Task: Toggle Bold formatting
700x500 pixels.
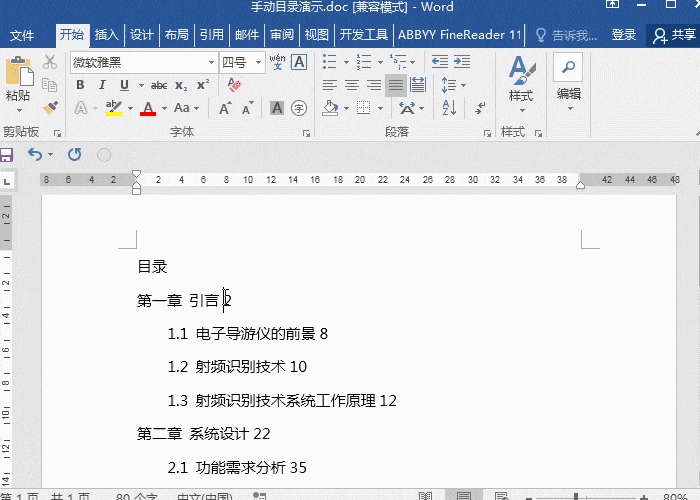Action: 80,85
